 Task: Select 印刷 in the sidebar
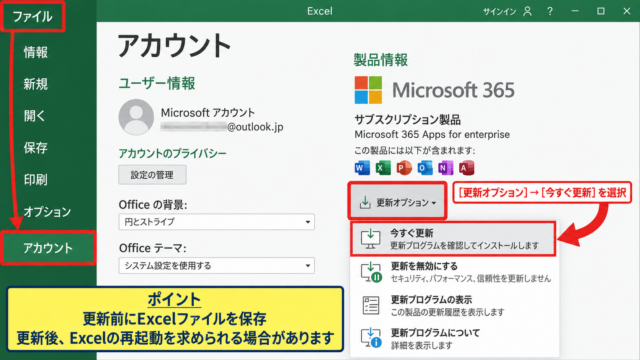point(36,180)
